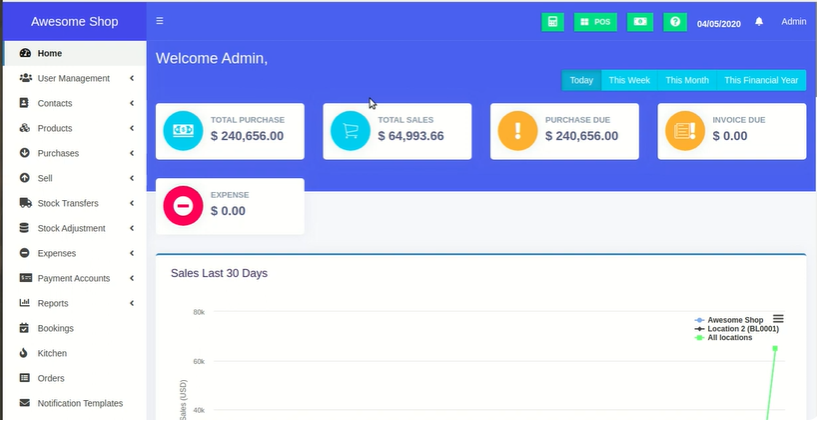Click the red Expense minus icon
817x430 pixels.
(x=183, y=206)
